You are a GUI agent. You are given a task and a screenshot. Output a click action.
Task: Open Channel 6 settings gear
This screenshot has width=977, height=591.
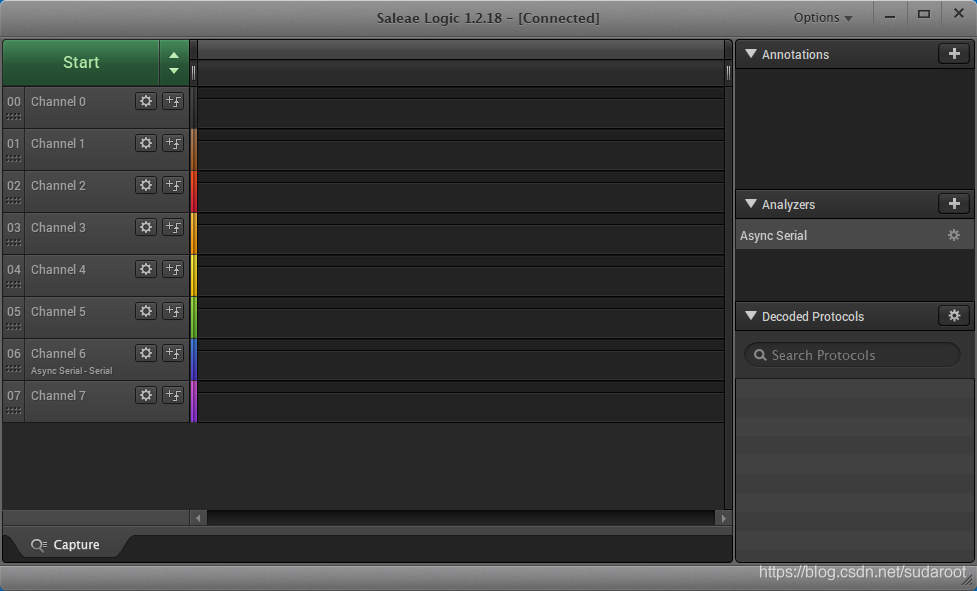[x=146, y=353]
